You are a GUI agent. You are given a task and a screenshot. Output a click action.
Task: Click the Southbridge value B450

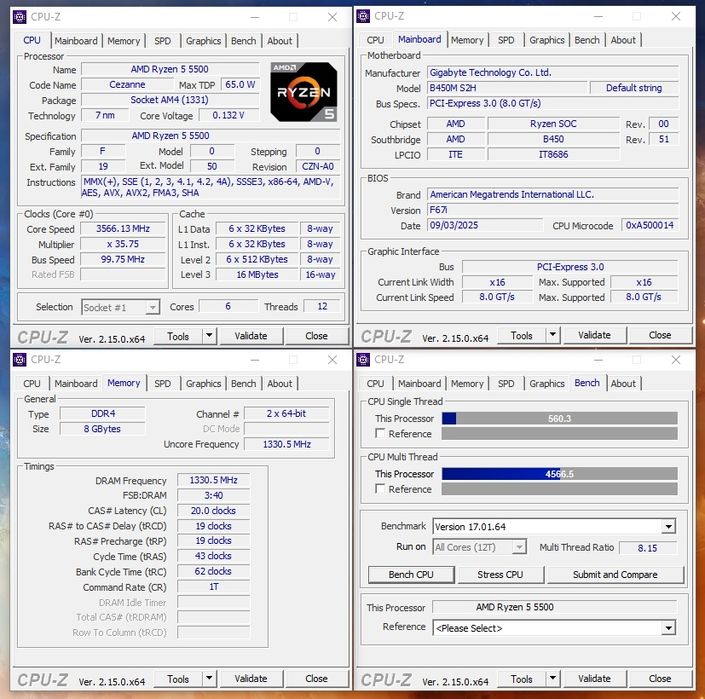tap(553, 139)
